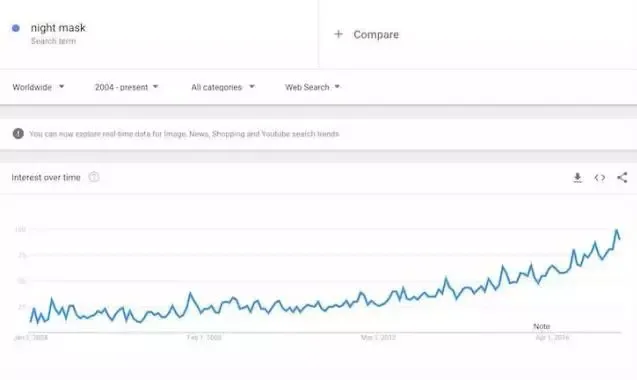Click the info icon in the notice bar

(x=18, y=133)
